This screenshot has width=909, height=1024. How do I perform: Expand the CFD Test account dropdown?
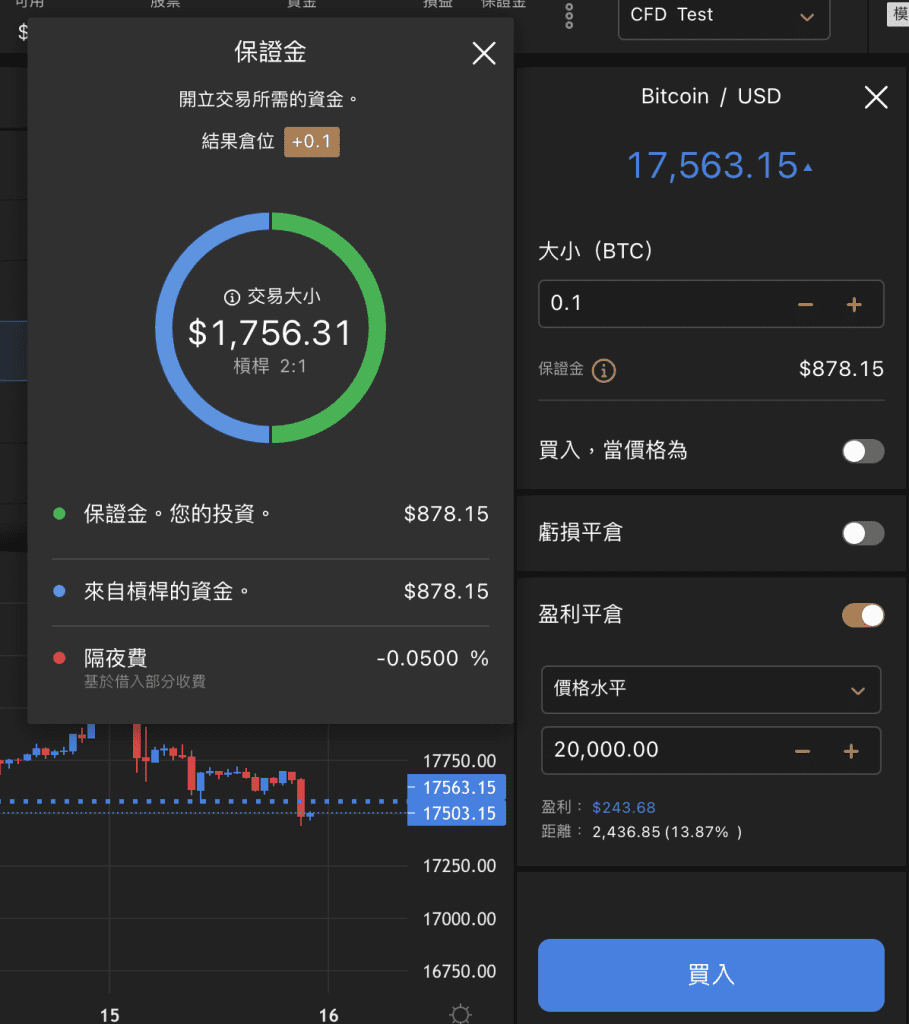(x=724, y=17)
